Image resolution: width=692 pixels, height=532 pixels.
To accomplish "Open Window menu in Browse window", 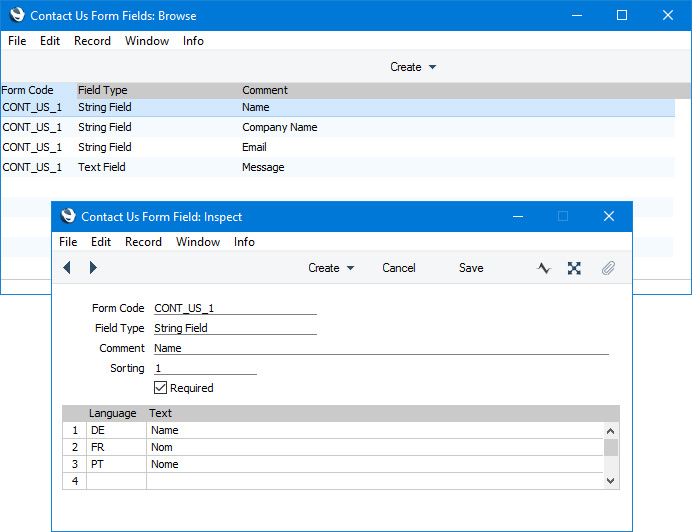I will [147, 41].
